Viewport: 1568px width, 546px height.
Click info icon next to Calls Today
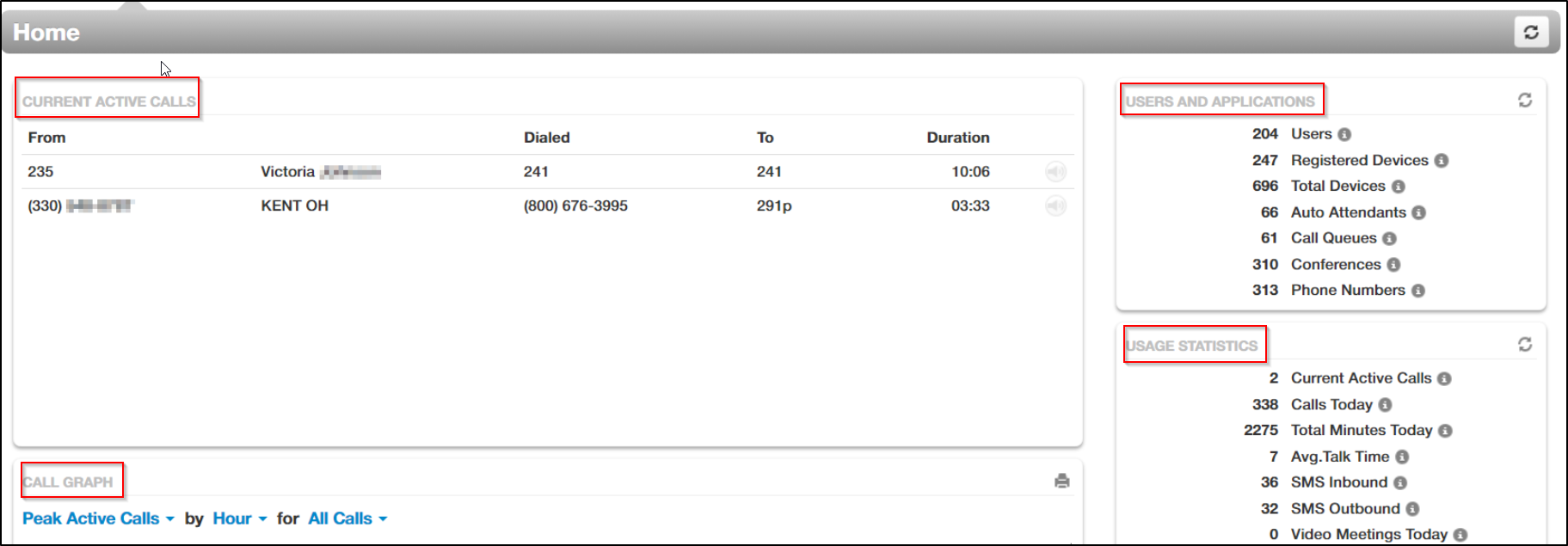pyautogui.click(x=1385, y=405)
